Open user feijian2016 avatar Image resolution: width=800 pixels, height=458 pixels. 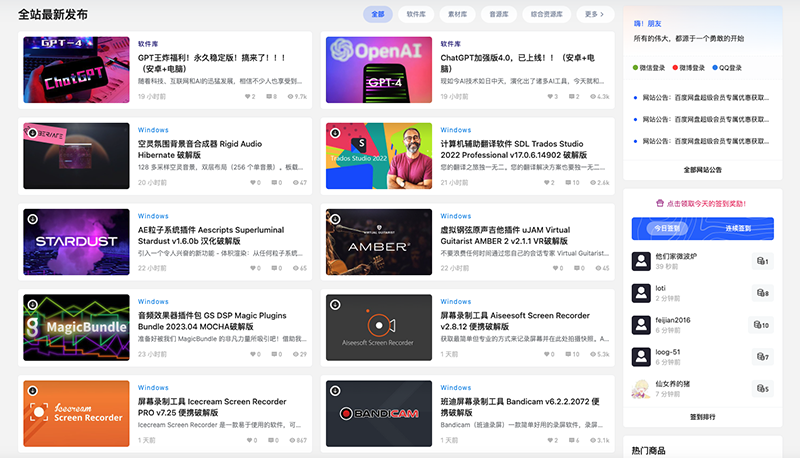tap(641, 325)
